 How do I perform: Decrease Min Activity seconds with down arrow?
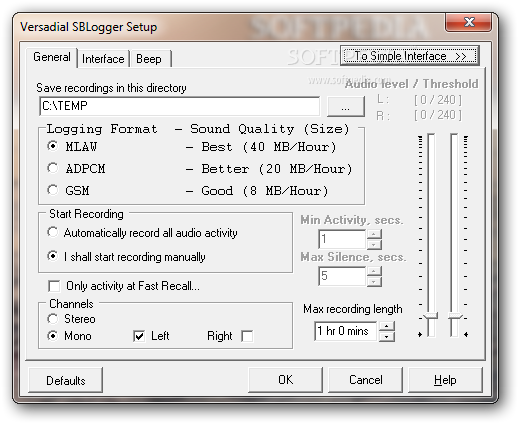click(374, 244)
